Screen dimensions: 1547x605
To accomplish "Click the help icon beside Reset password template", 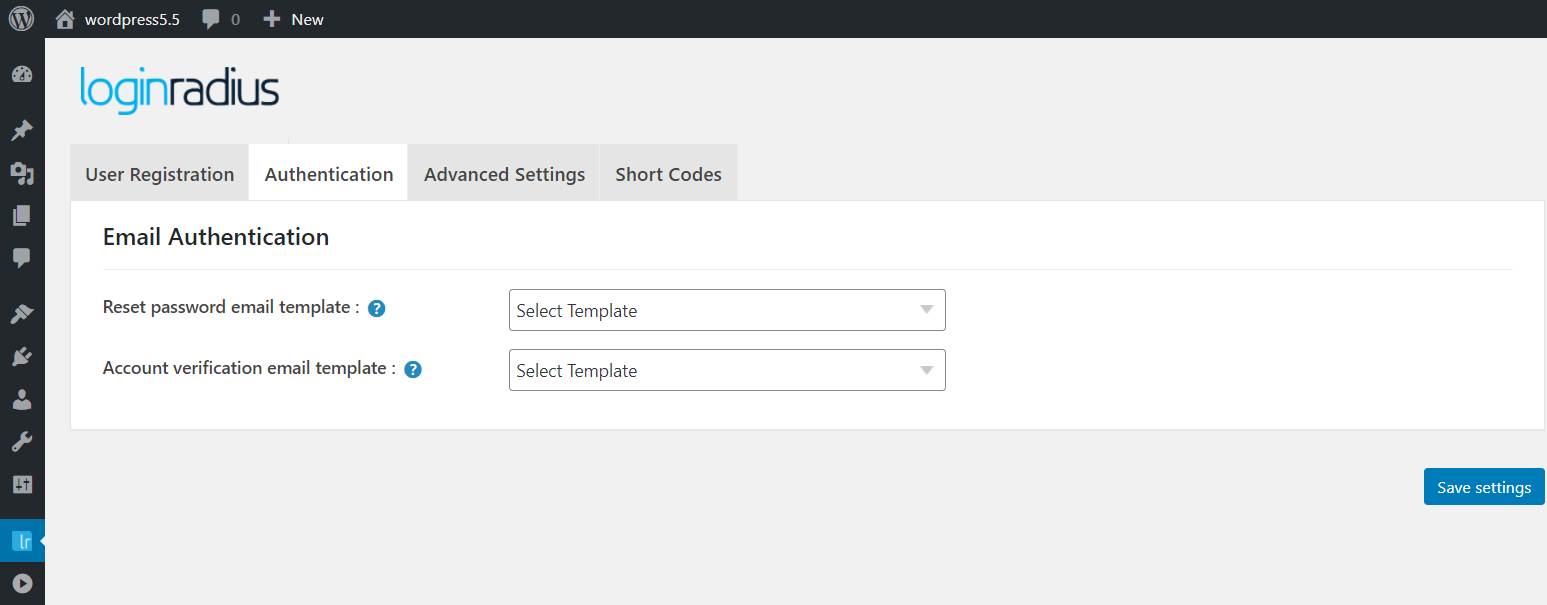I will click(376, 308).
